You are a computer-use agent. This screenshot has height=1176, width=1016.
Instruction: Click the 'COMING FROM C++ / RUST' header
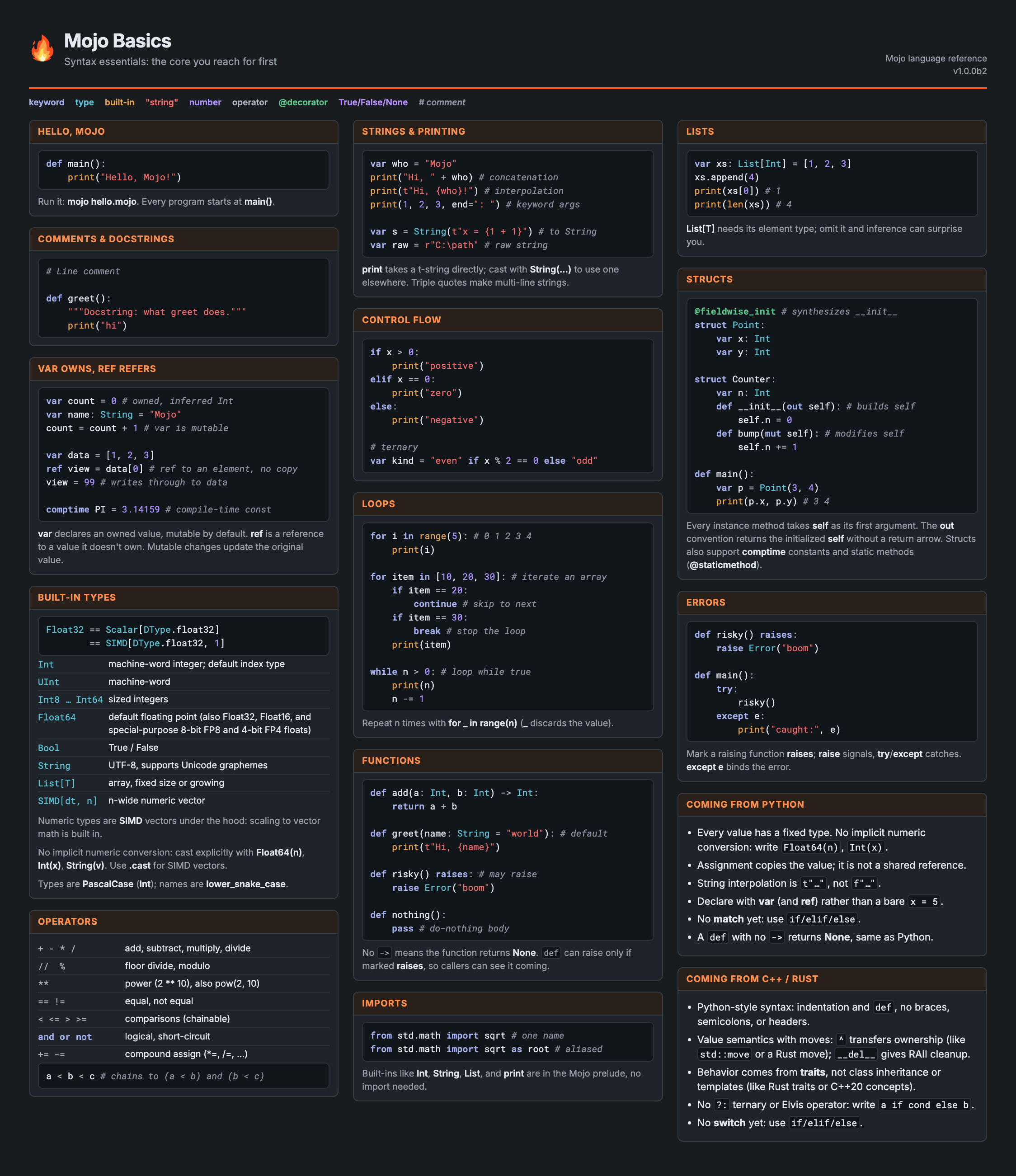point(752,979)
